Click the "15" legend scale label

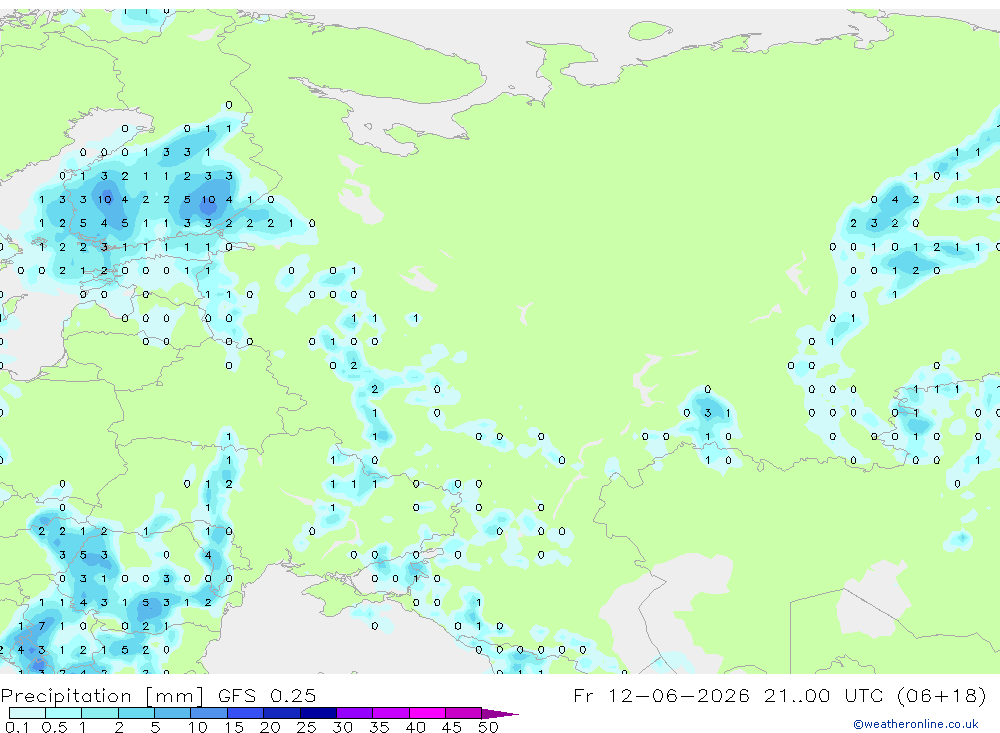tap(233, 727)
